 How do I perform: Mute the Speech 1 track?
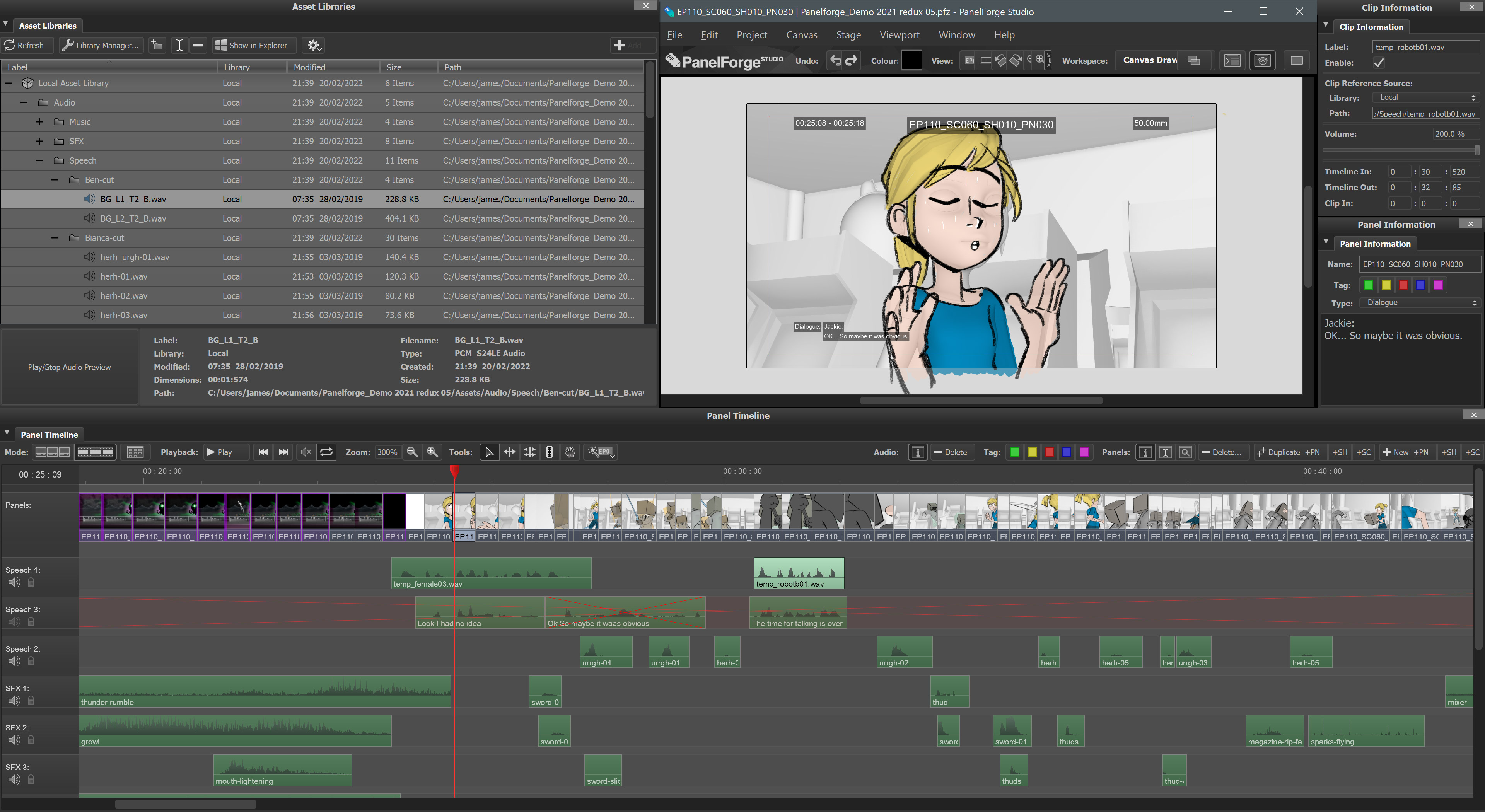click(x=14, y=582)
